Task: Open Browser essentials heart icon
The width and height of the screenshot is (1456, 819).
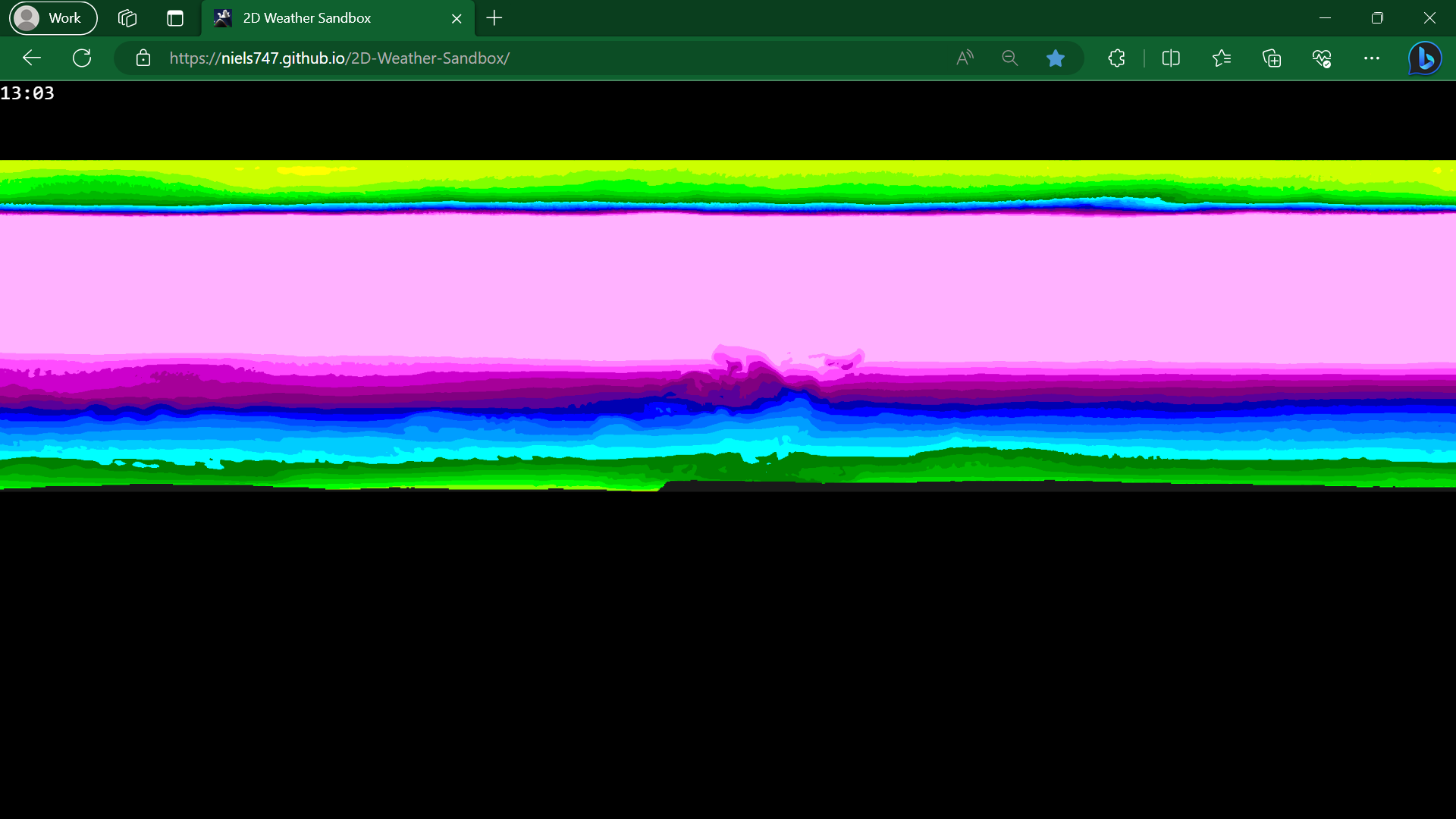Action: [1322, 58]
